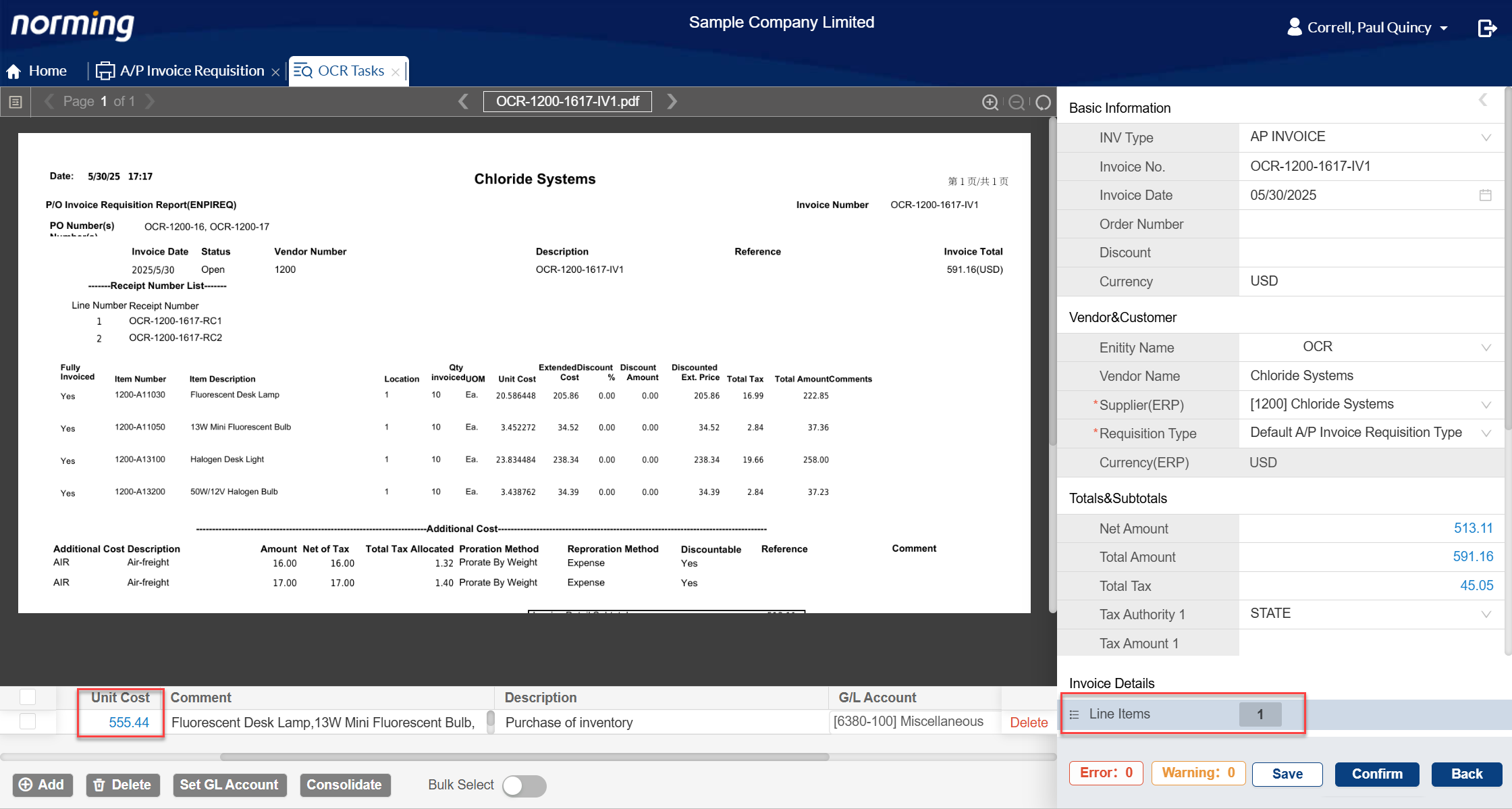Check the box for the 555.44 line item
1512x809 pixels.
point(28,721)
